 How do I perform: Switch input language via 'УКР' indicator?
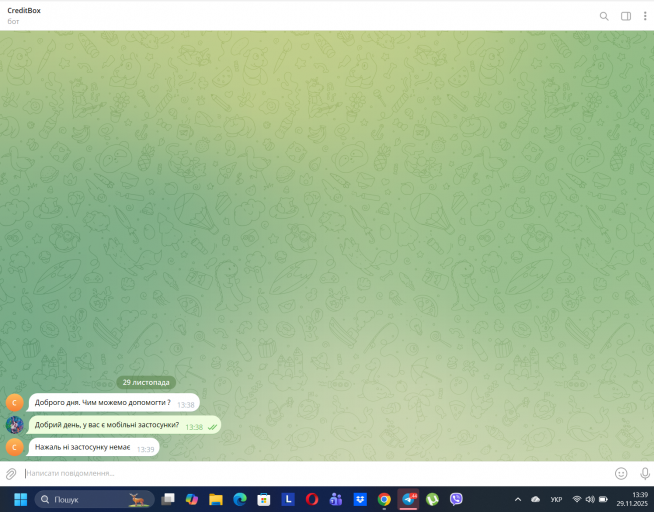556,499
